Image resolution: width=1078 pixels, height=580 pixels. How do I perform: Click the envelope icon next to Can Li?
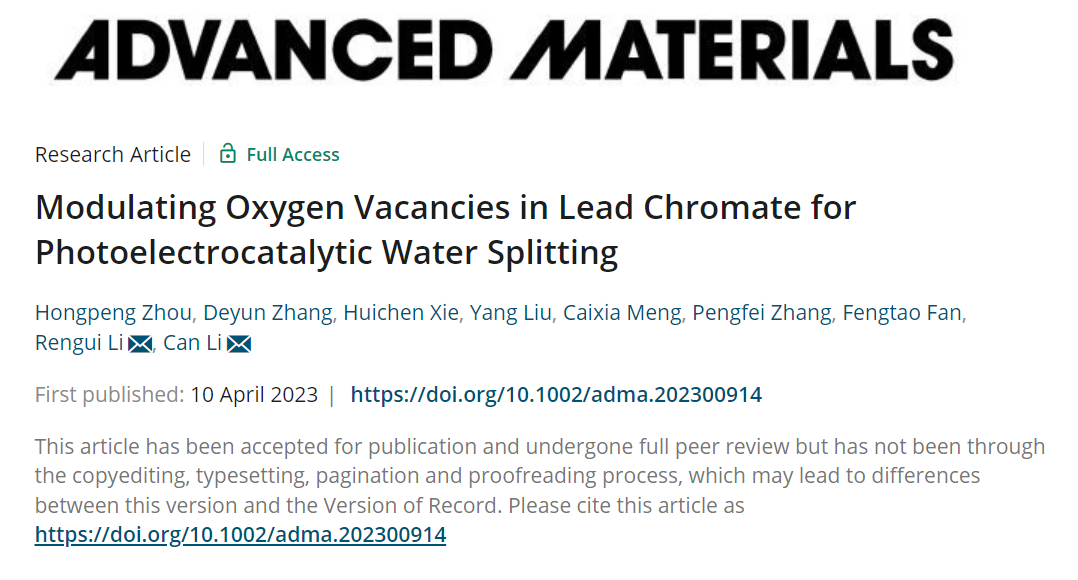tap(239, 344)
